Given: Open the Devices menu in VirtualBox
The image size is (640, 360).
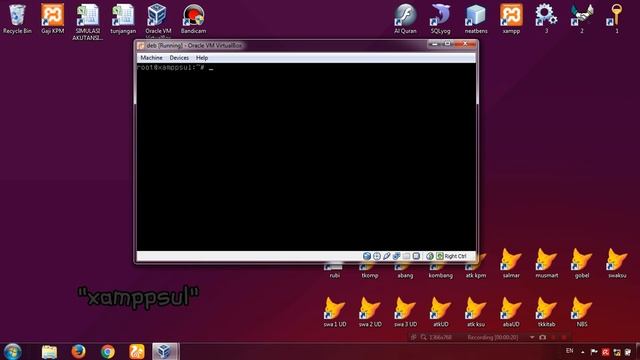Looking at the screenshot, I should (179, 58).
